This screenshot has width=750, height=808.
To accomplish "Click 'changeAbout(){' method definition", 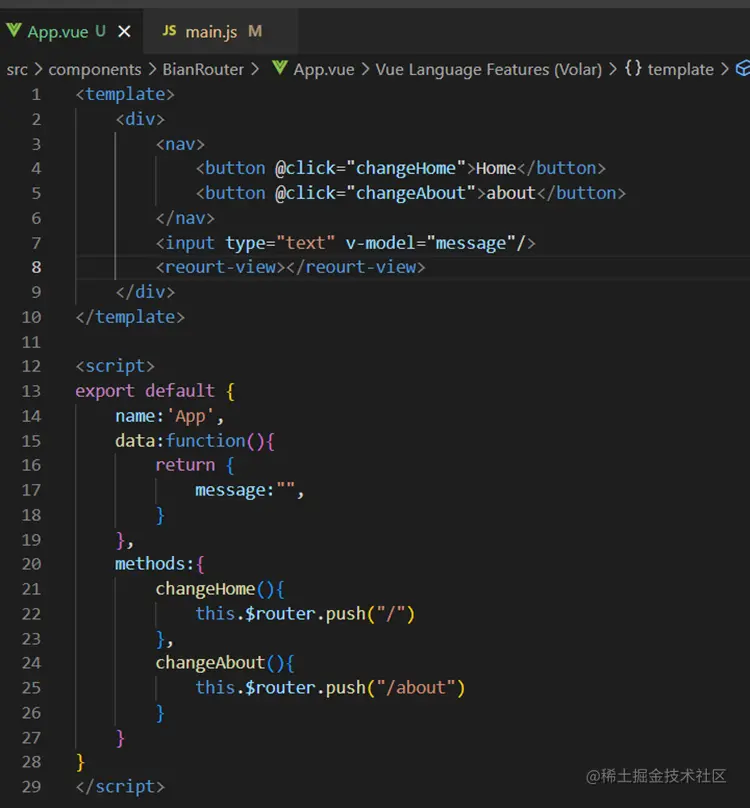I will [225, 663].
